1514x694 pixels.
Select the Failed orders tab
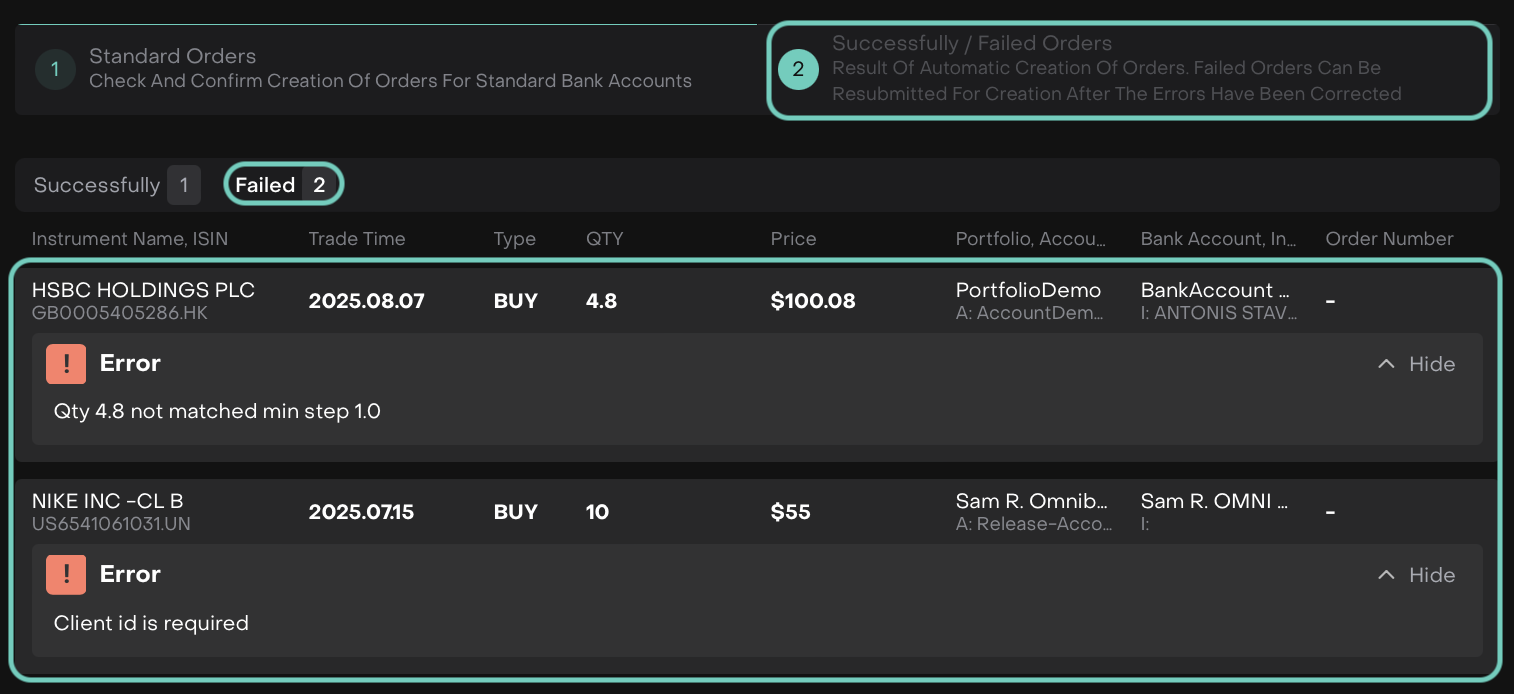pos(265,185)
